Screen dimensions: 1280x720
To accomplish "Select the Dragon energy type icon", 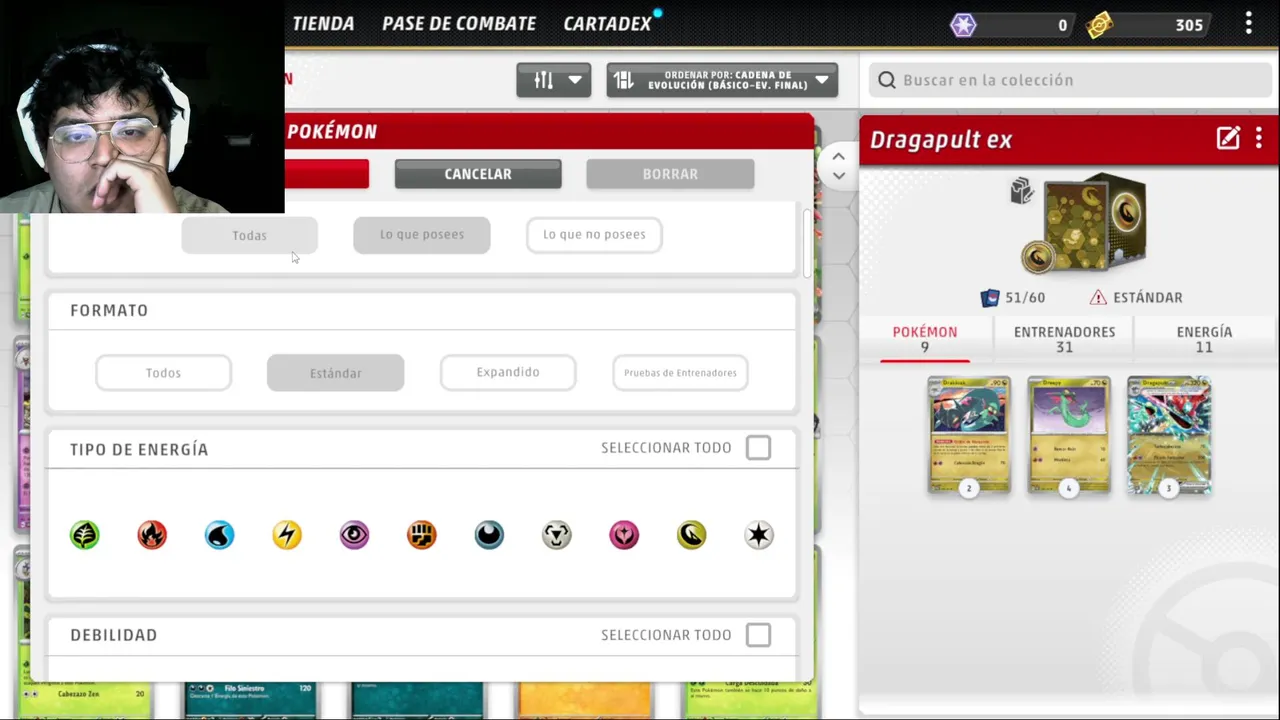I will 692,535.
